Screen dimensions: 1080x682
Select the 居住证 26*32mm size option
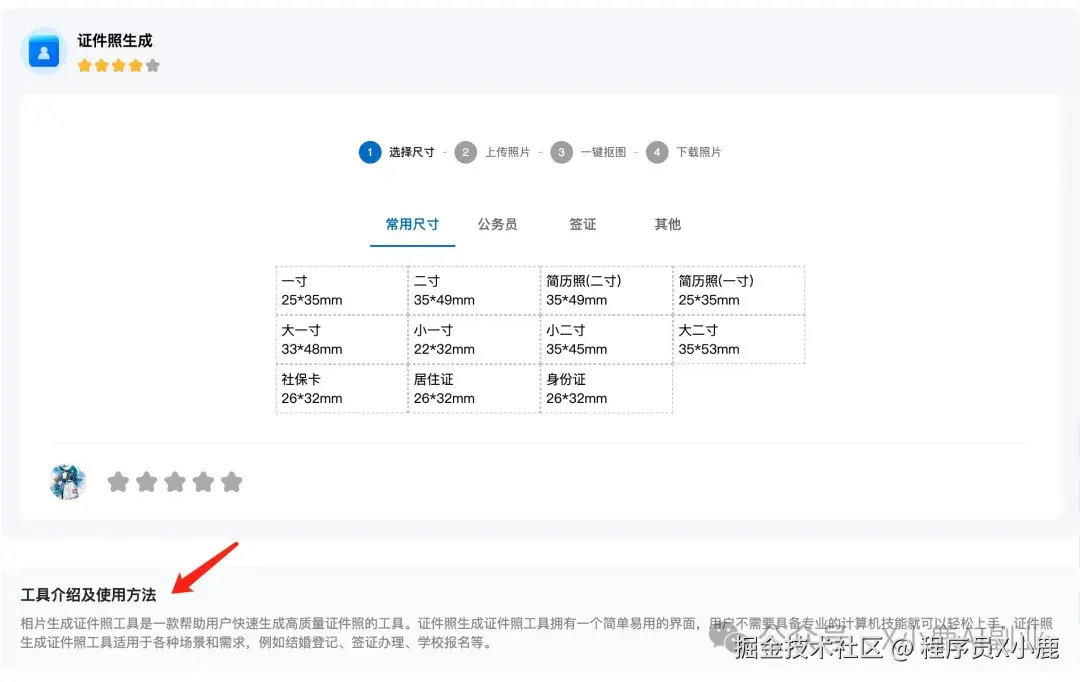[473, 388]
